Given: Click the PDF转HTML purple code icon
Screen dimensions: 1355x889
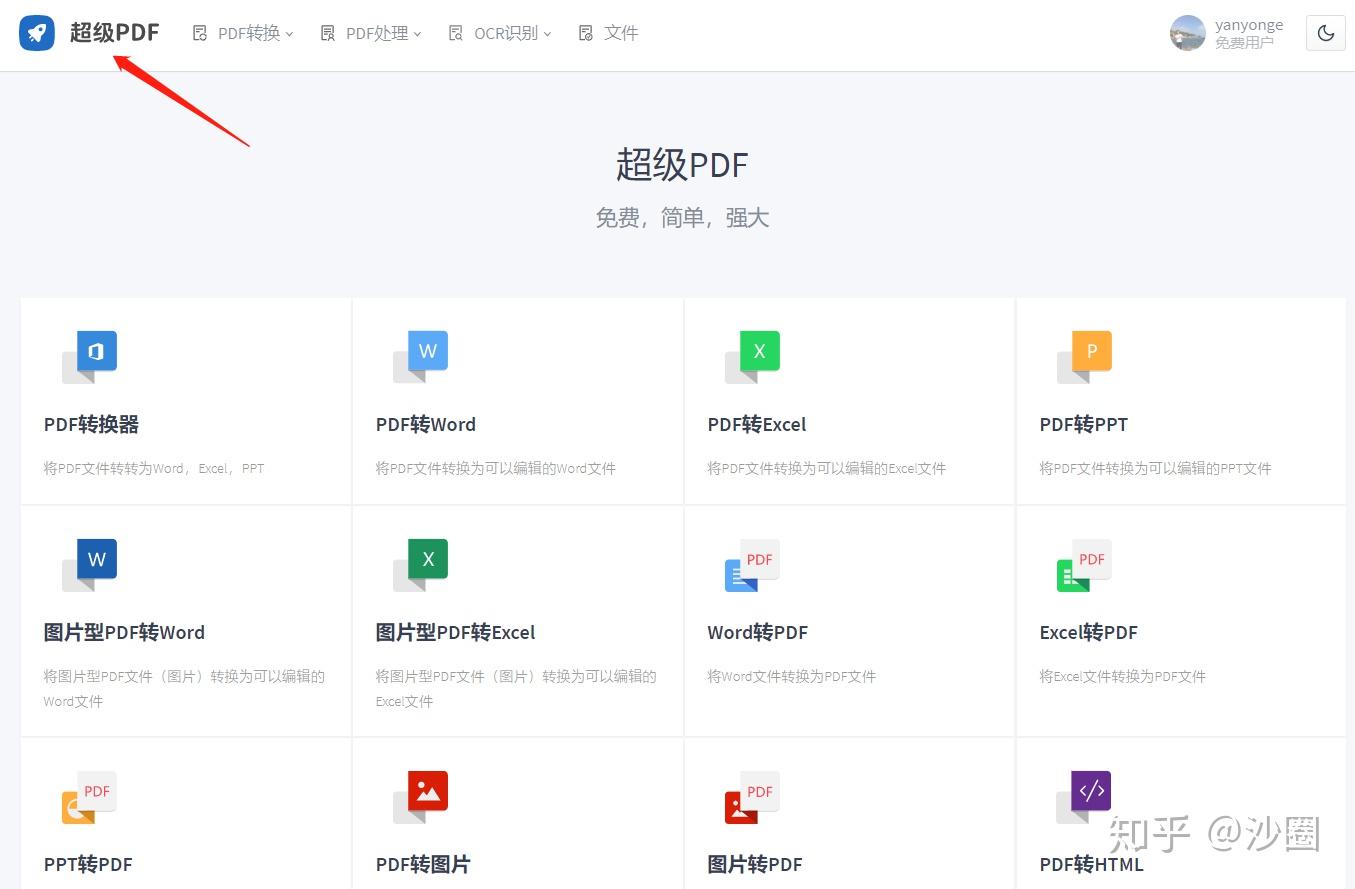Looking at the screenshot, I should [1085, 797].
